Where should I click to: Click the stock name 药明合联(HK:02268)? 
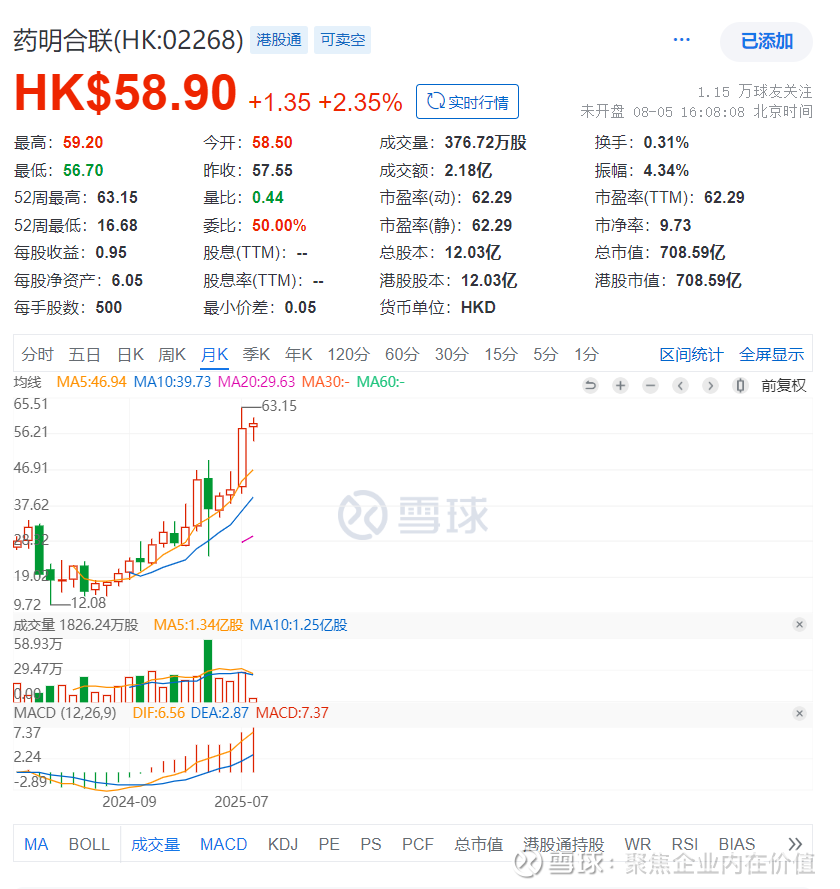pos(128,40)
